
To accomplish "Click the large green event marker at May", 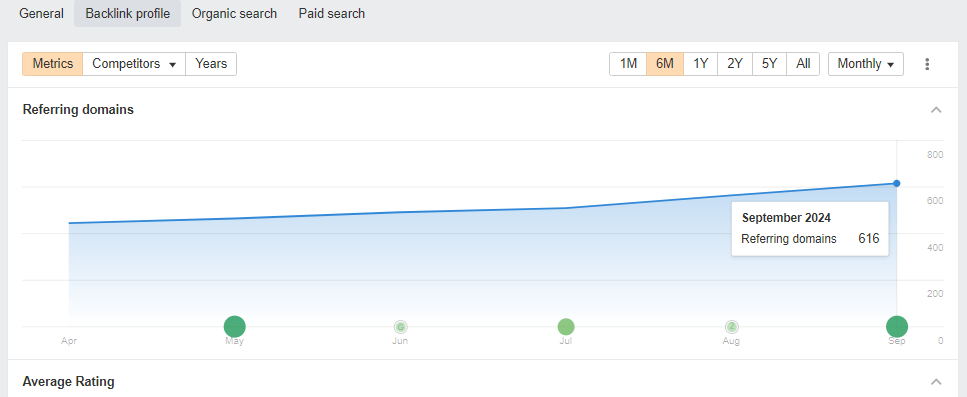I will click(234, 327).
